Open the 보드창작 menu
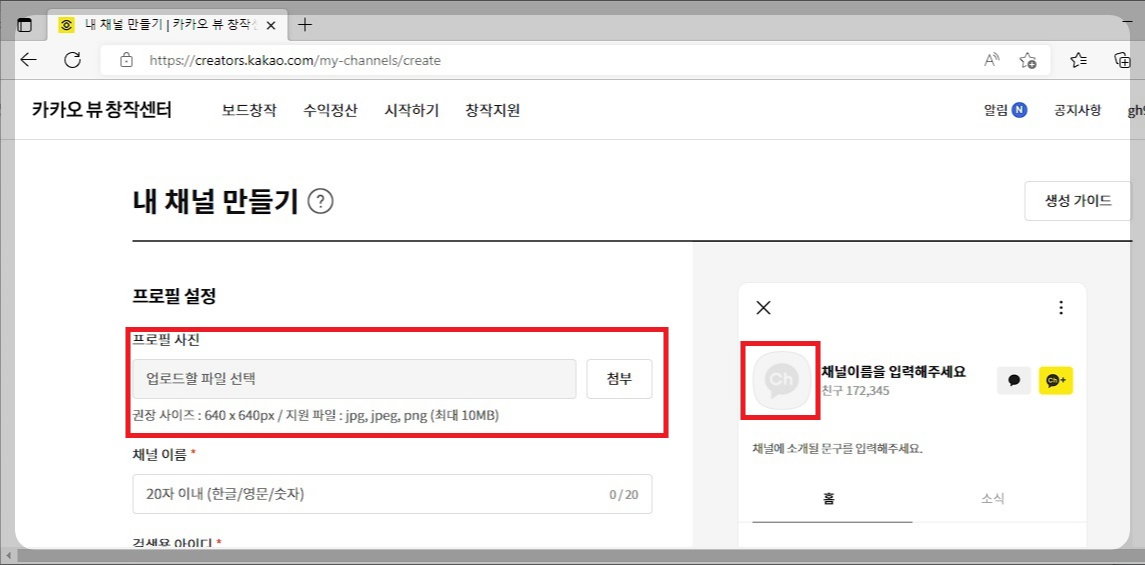Screen dimensions: 1145x565 click(x=249, y=111)
